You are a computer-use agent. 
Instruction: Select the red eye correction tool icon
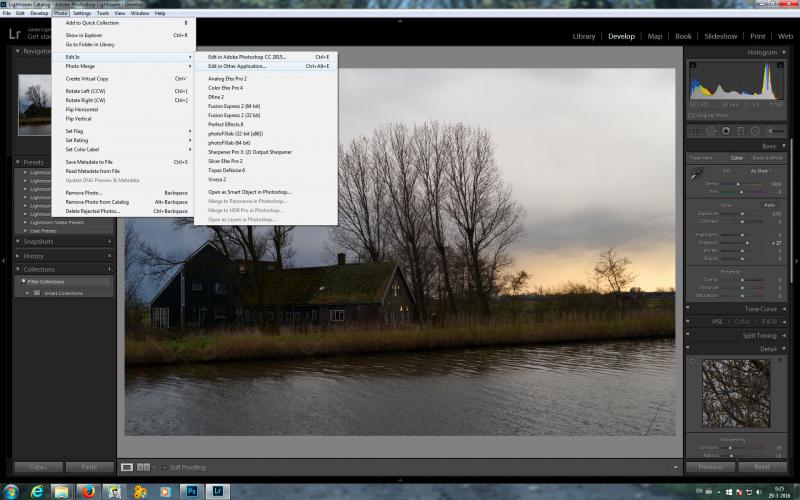pyautogui.click(x=726, y=131)
